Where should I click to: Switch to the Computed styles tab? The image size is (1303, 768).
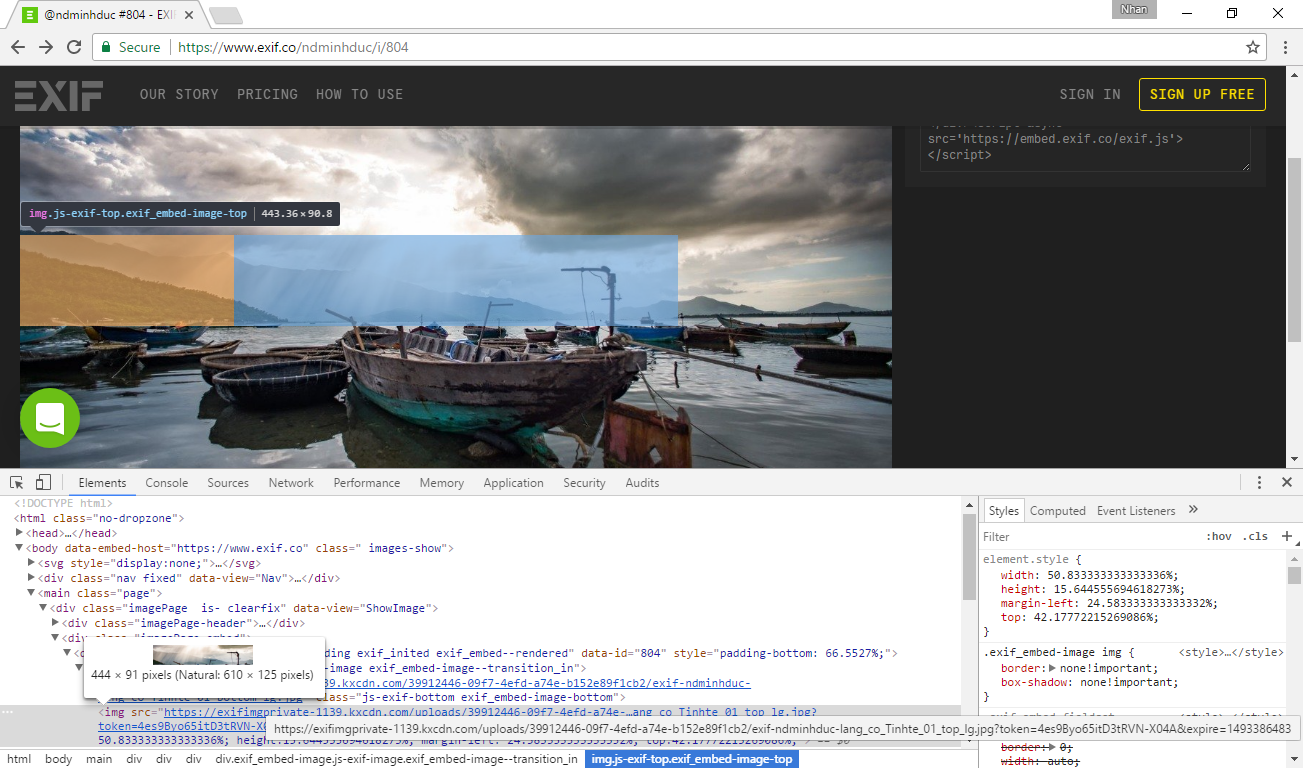[x=1058, y=511]
